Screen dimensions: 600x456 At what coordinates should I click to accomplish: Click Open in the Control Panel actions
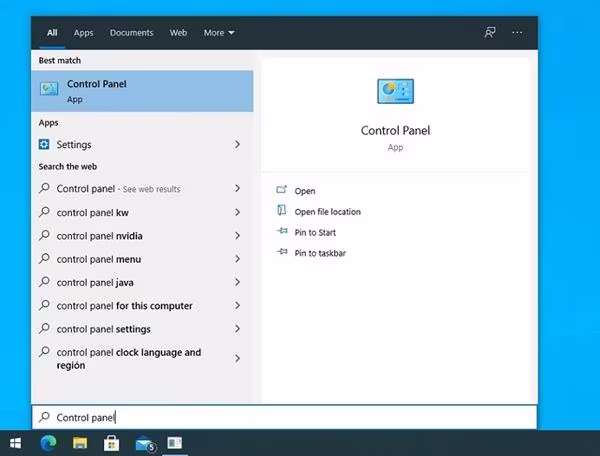305,191
